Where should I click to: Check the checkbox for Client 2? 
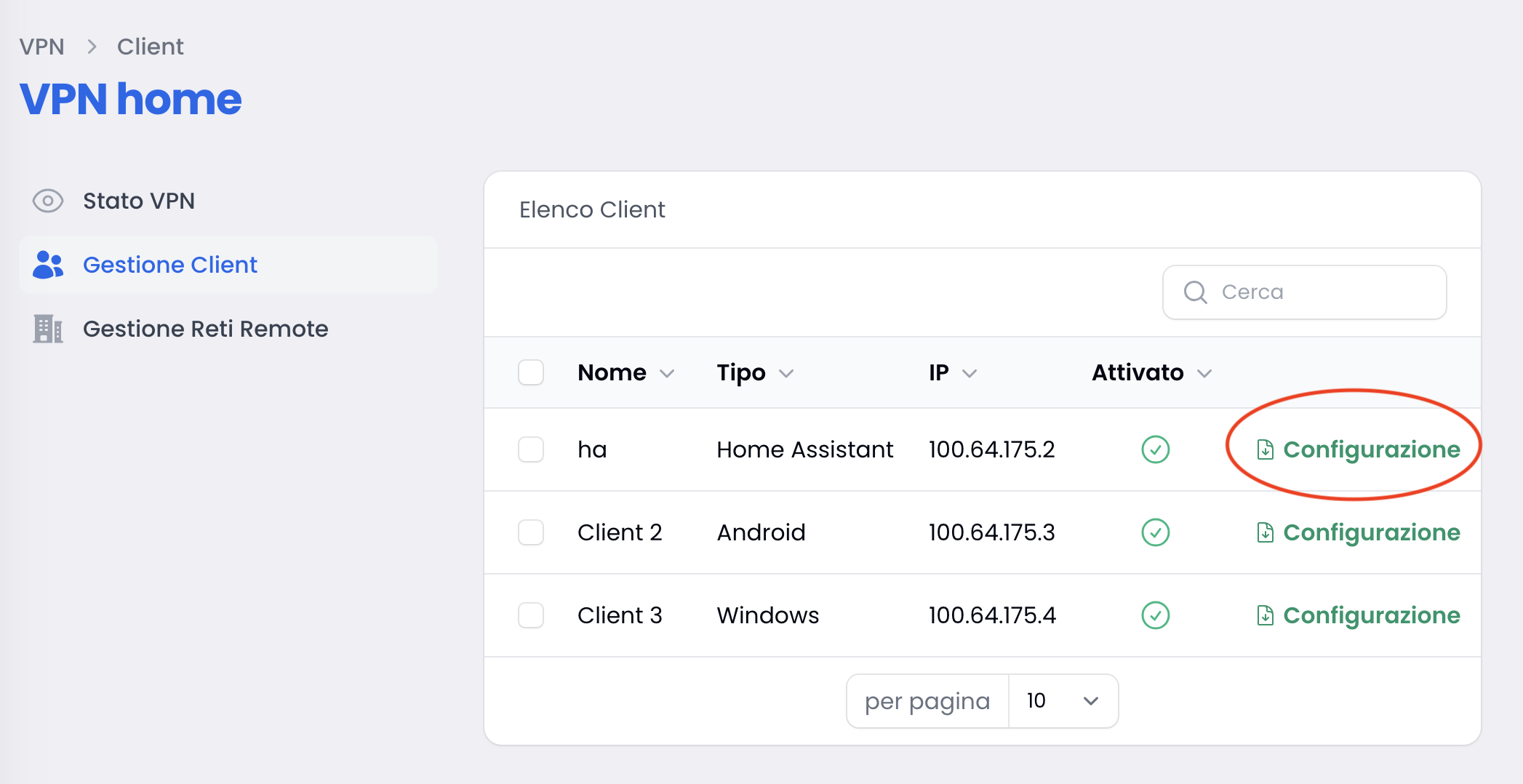[x=531, y=532]
